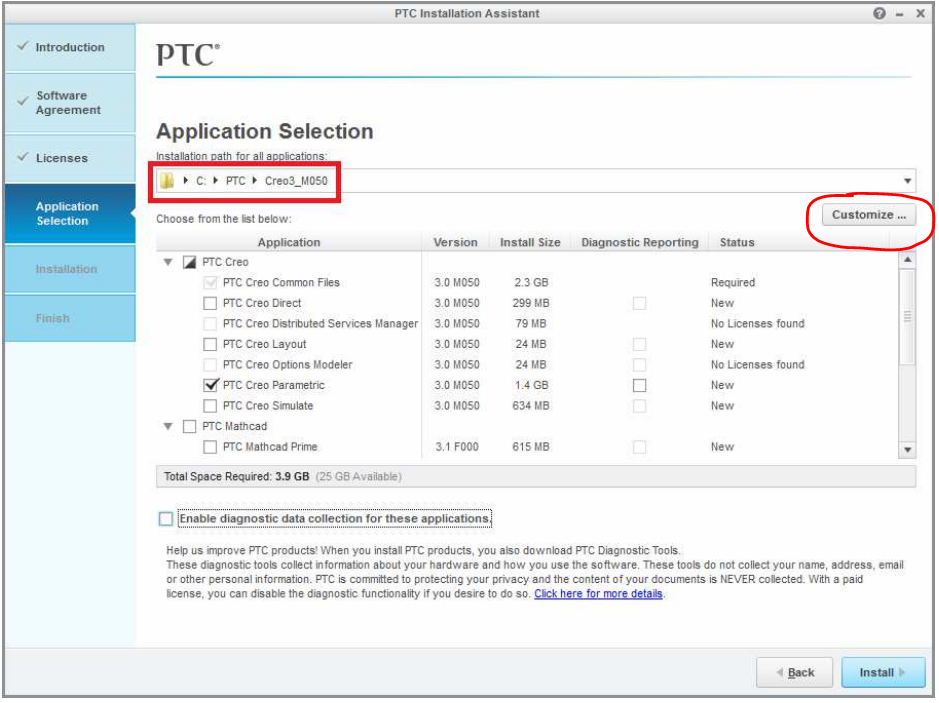The image size is (939, 703).
Task: Go to the Introduction step
Action: tap(70, 47)
